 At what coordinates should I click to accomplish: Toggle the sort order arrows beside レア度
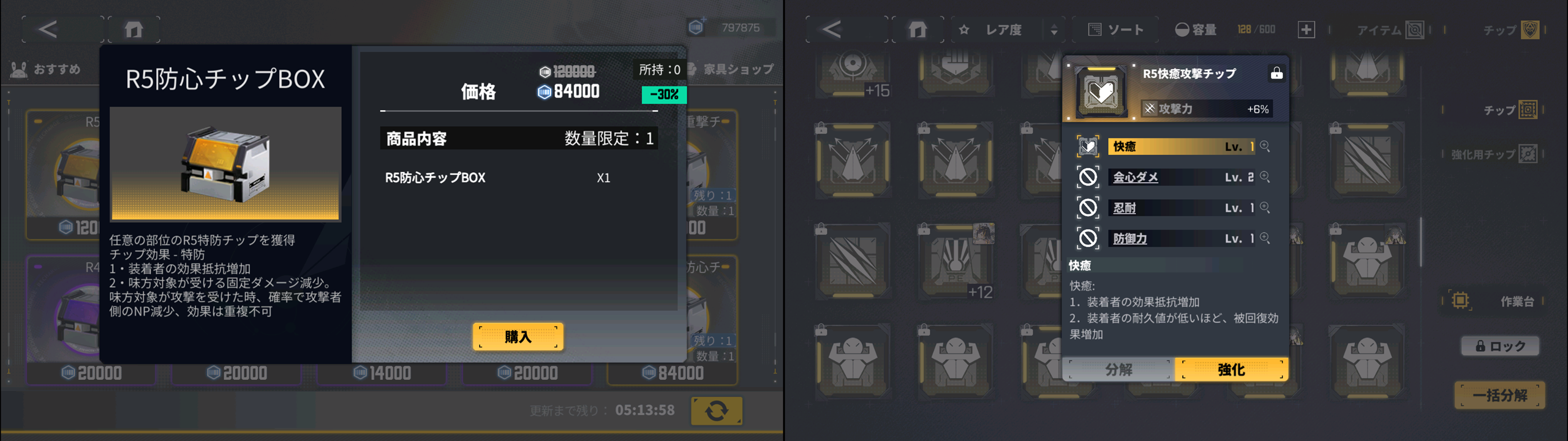pyautogui.click(x=1054, y=29)
